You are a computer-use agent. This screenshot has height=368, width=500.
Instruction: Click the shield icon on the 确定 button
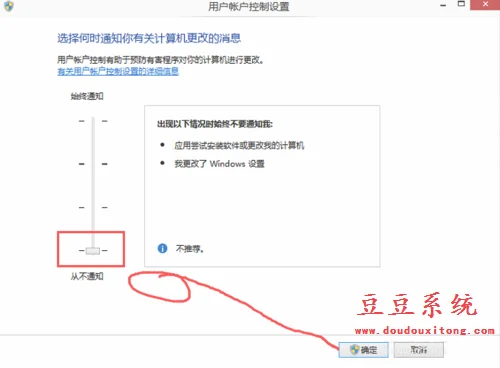click(354, 350)
